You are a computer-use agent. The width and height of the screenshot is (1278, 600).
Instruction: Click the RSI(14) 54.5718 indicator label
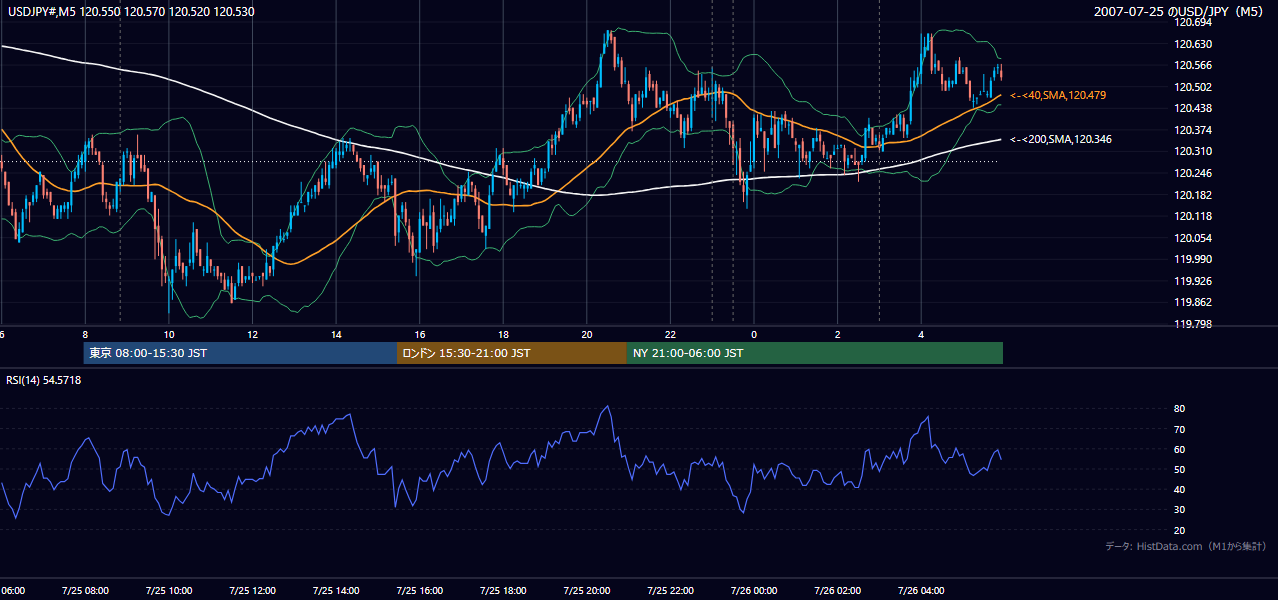point(44,380)
